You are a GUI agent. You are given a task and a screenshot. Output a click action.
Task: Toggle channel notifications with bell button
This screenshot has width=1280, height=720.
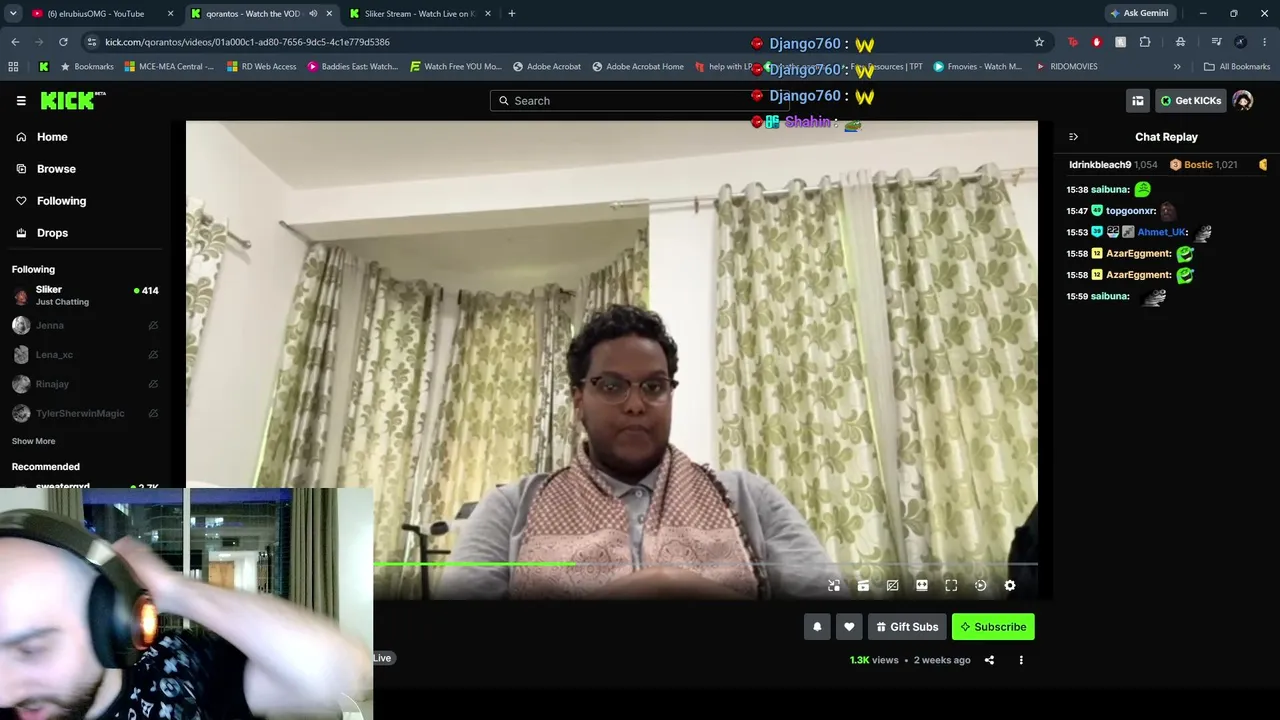click(817, 627)
